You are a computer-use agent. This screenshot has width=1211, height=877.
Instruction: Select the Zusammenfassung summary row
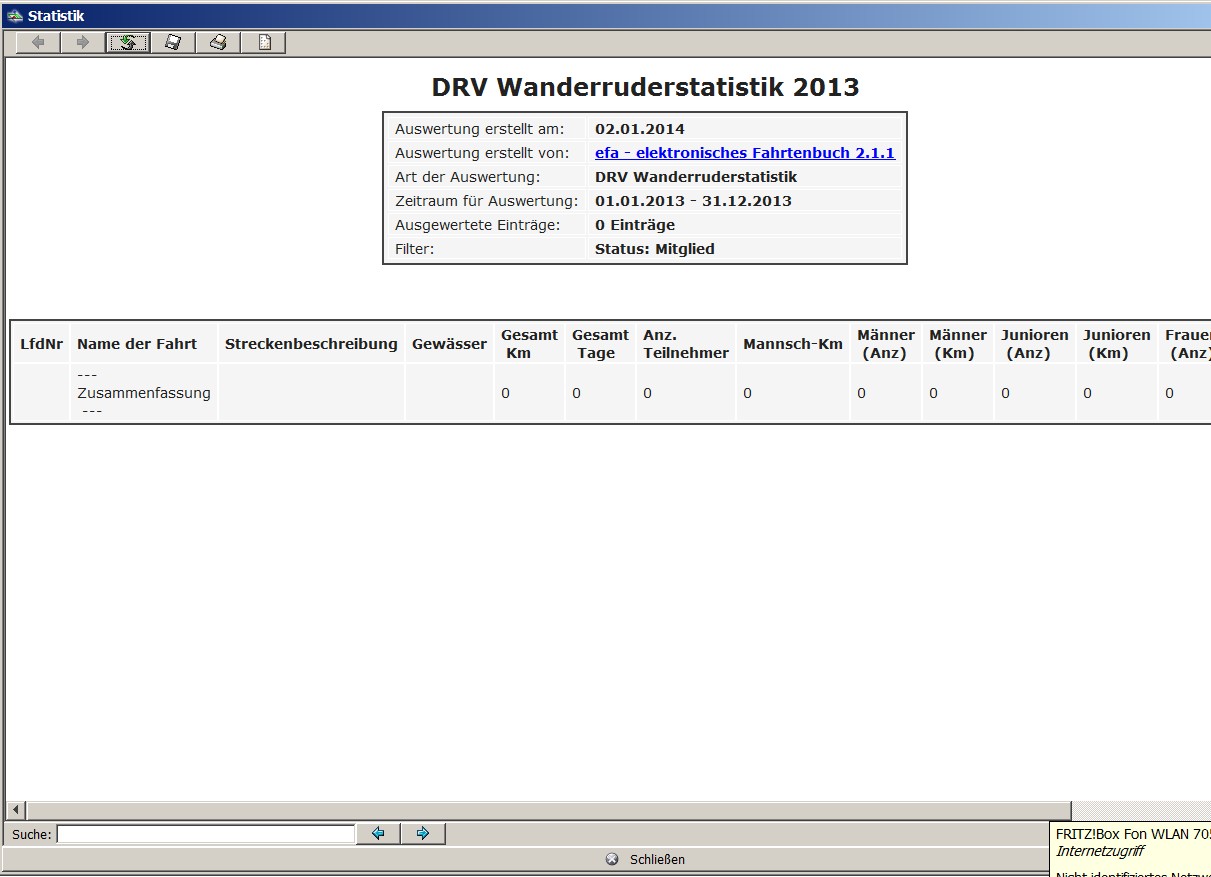pyautogui.click(x=143, y=393)
